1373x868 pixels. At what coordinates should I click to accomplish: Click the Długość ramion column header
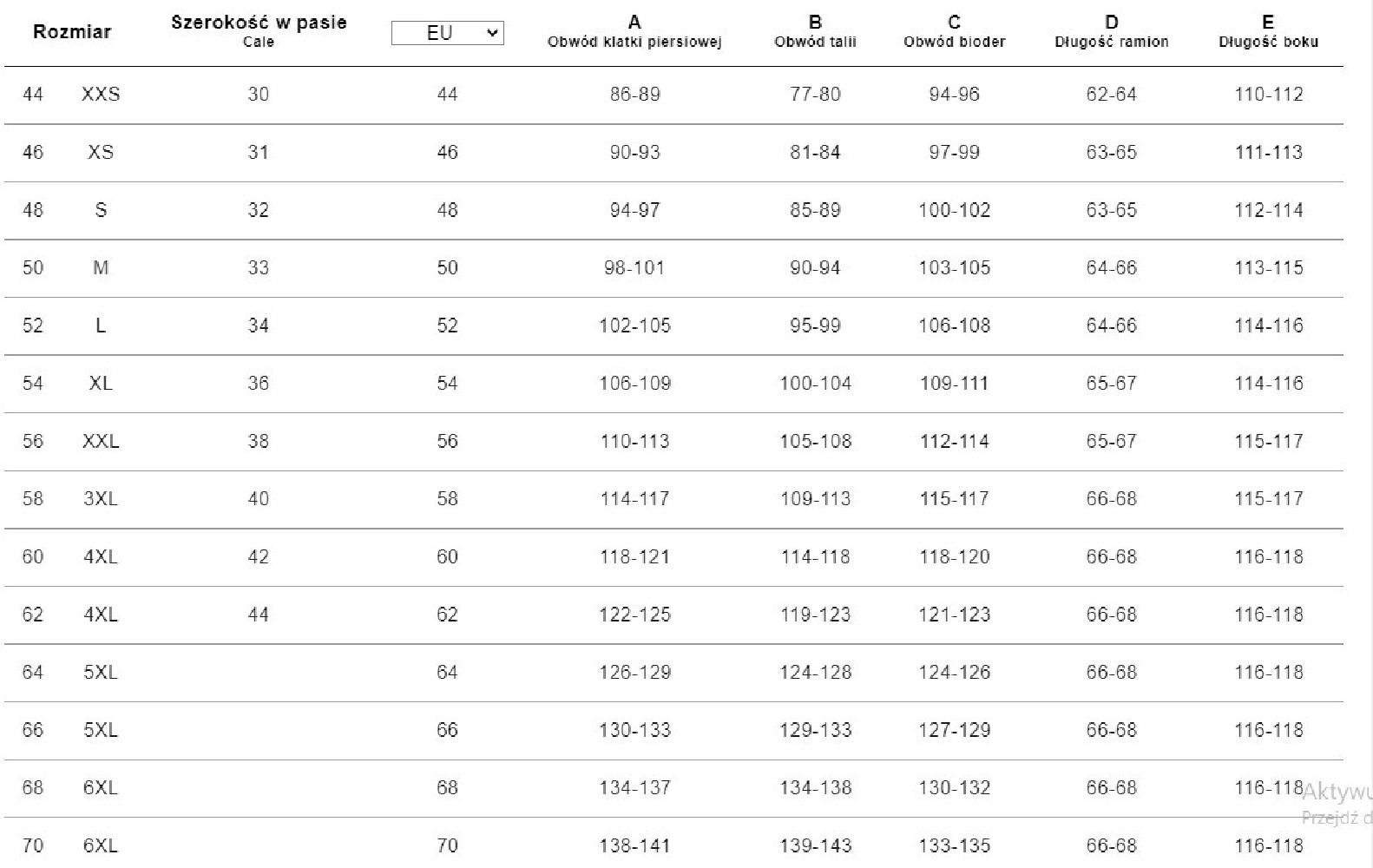click(1111, 41)
